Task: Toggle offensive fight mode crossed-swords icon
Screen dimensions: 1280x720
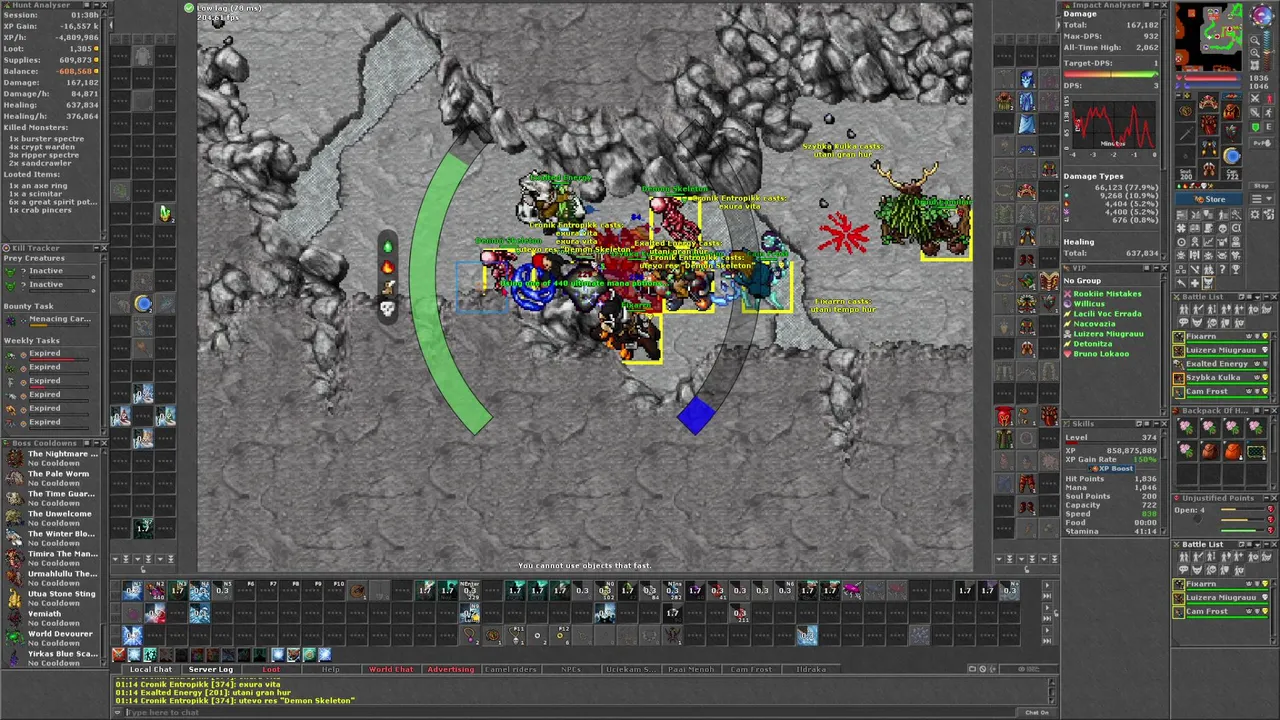Action: (x=1255, y=98)
